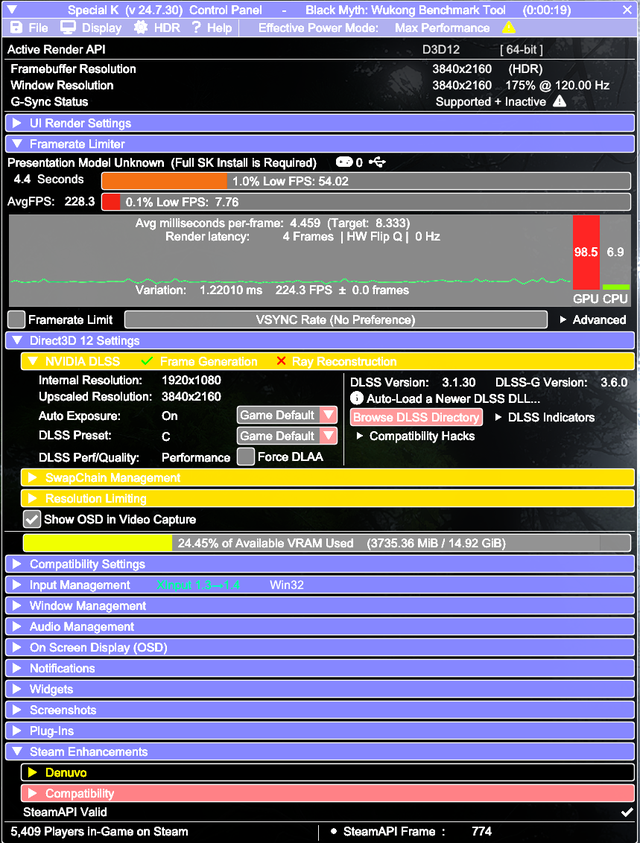This screenshot has width=640, height=843.
Task: Collapse Direct3D 12 Settings section
Action: (x=320, y=340)
